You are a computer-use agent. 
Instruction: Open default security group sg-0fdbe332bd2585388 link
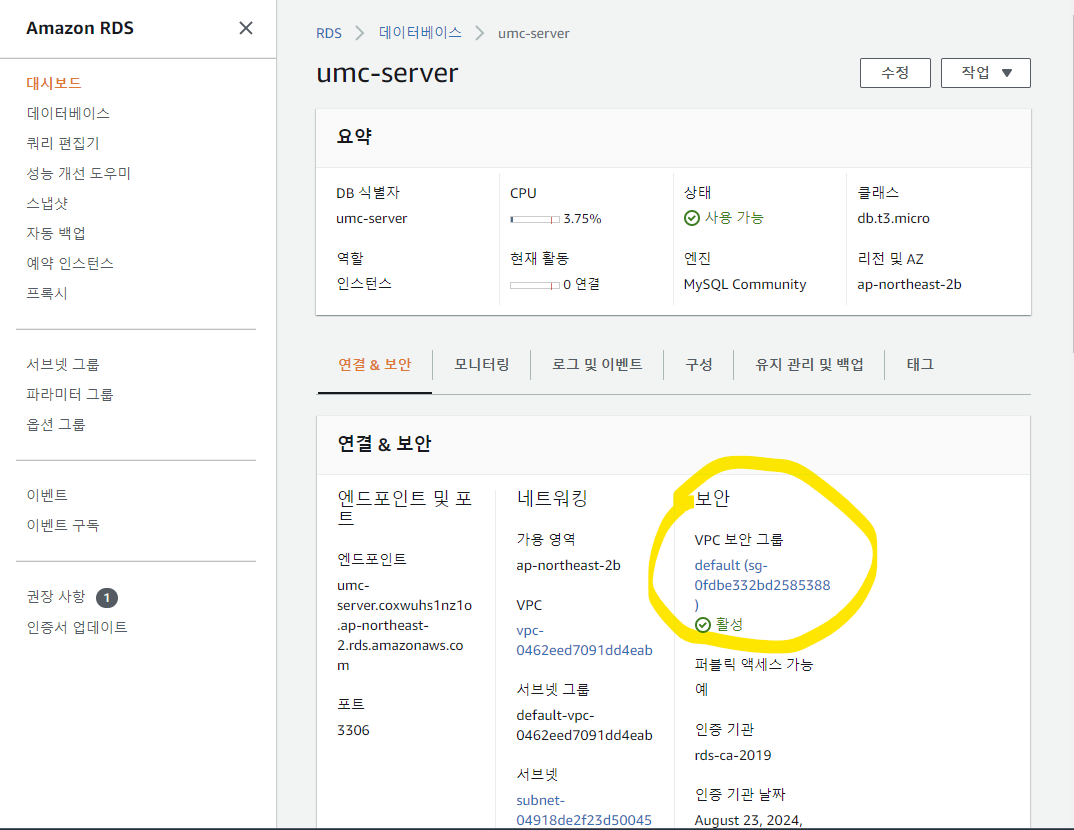(x=762, y=585)
